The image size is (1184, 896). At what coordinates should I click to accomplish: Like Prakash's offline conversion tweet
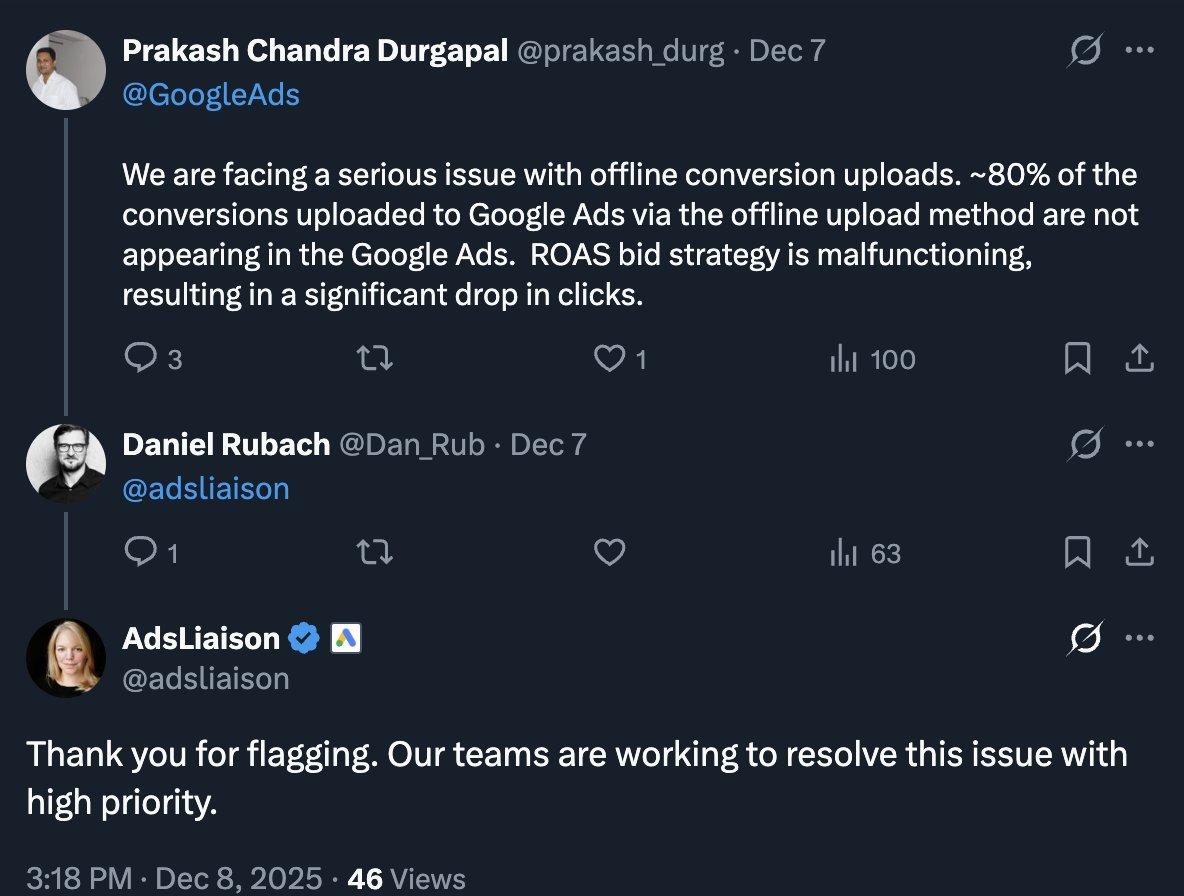click(609, 359)
